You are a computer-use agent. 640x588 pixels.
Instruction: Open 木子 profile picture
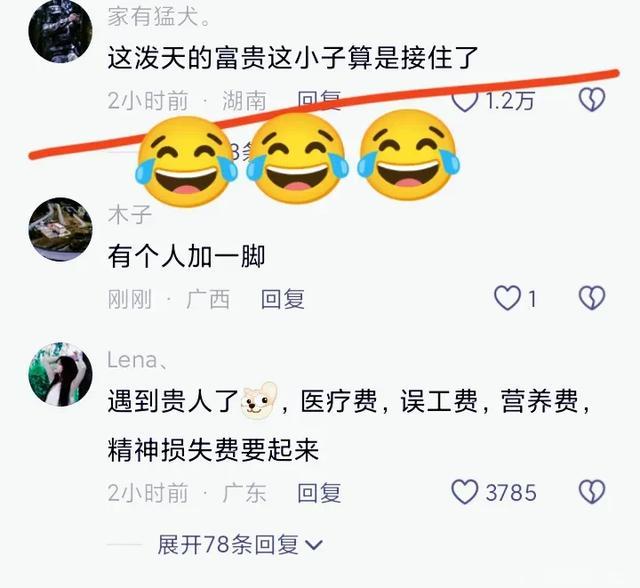tap(60, 229)
